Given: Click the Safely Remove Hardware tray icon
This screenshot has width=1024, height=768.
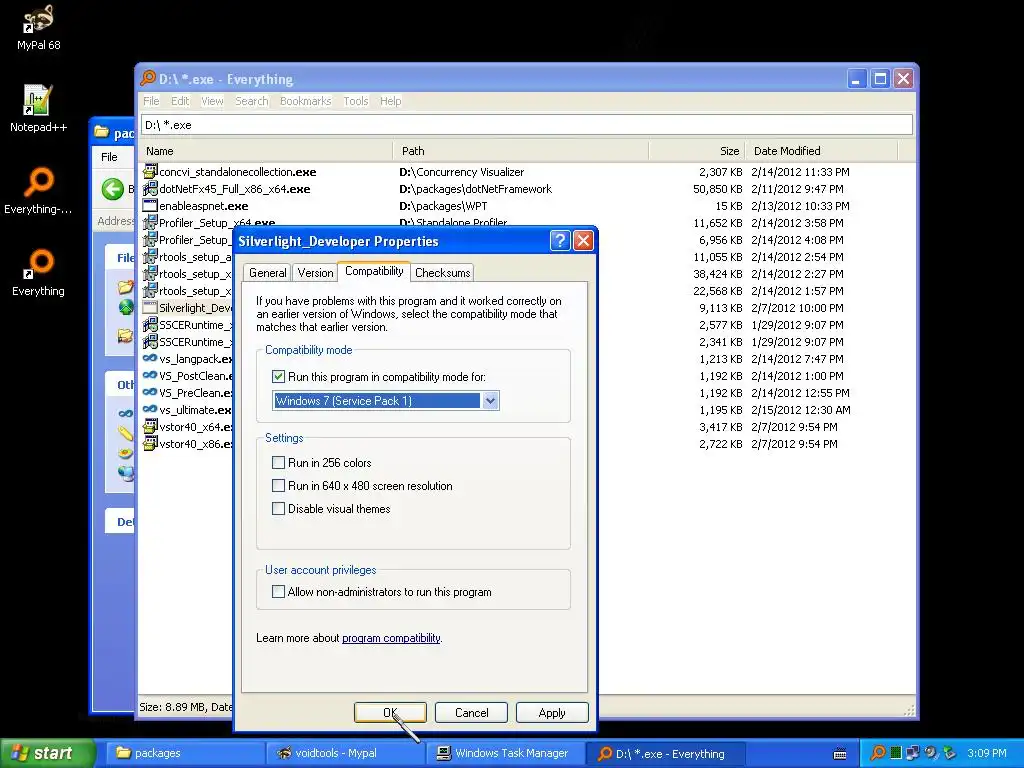Looking at the screenshot, I should (x=949, y=753).
